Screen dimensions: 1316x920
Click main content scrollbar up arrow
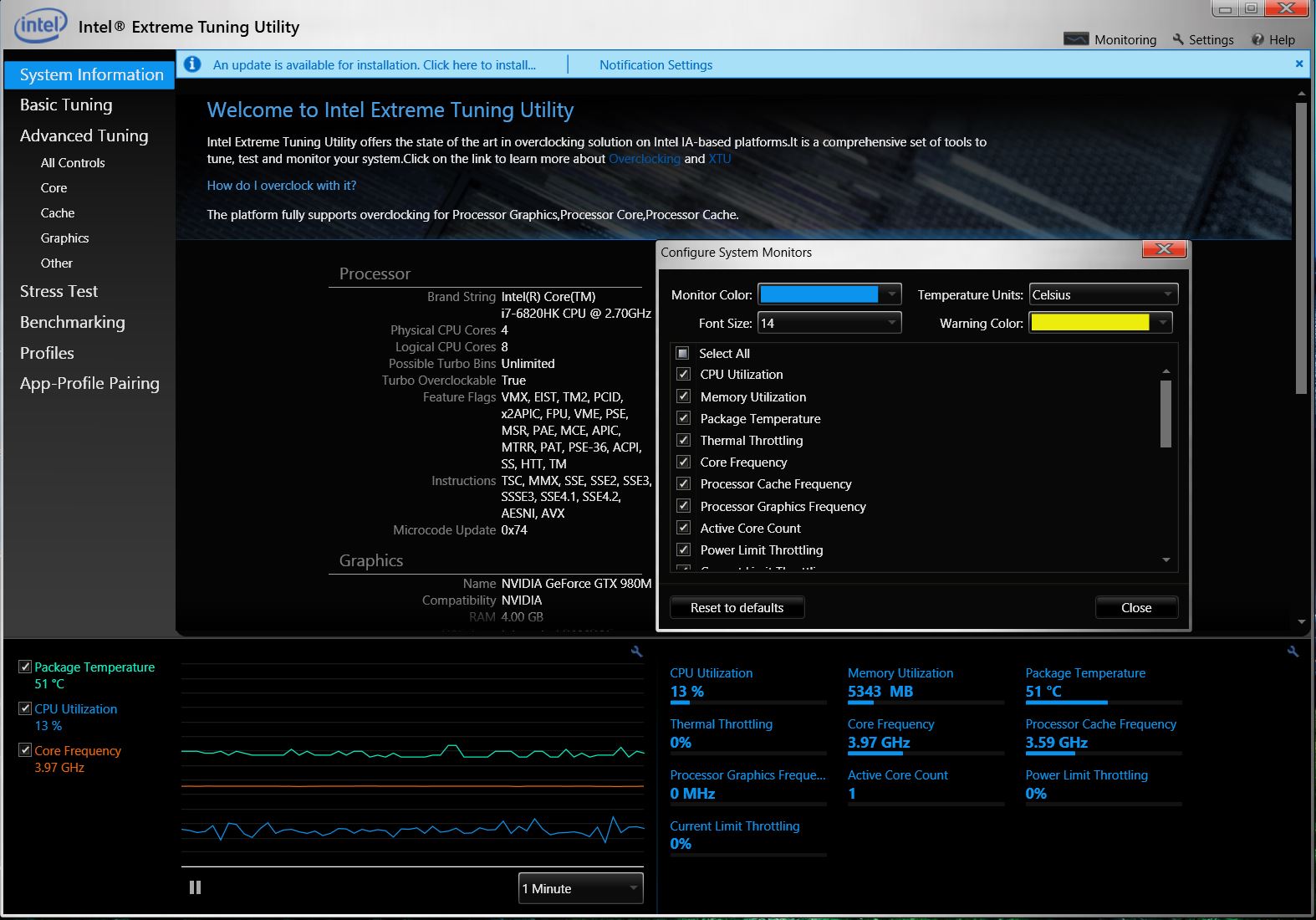[1301, 93]
